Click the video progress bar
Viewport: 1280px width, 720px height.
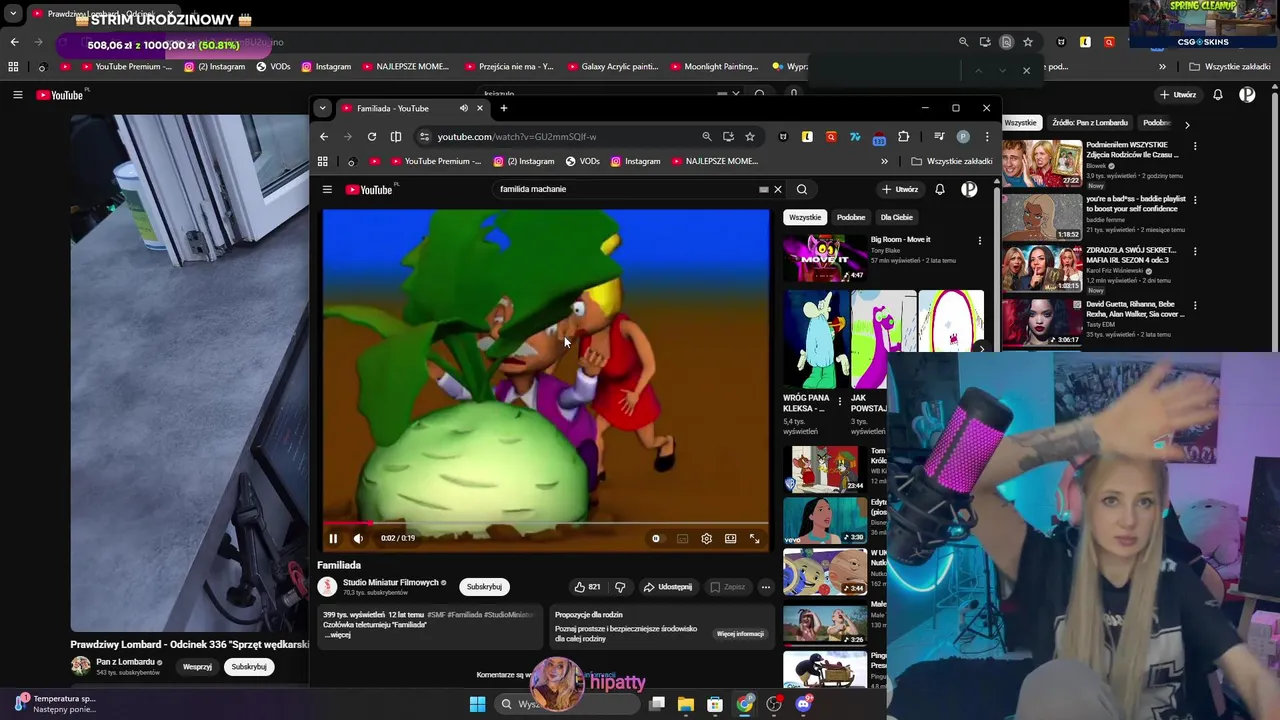click(x=546, y=523)
